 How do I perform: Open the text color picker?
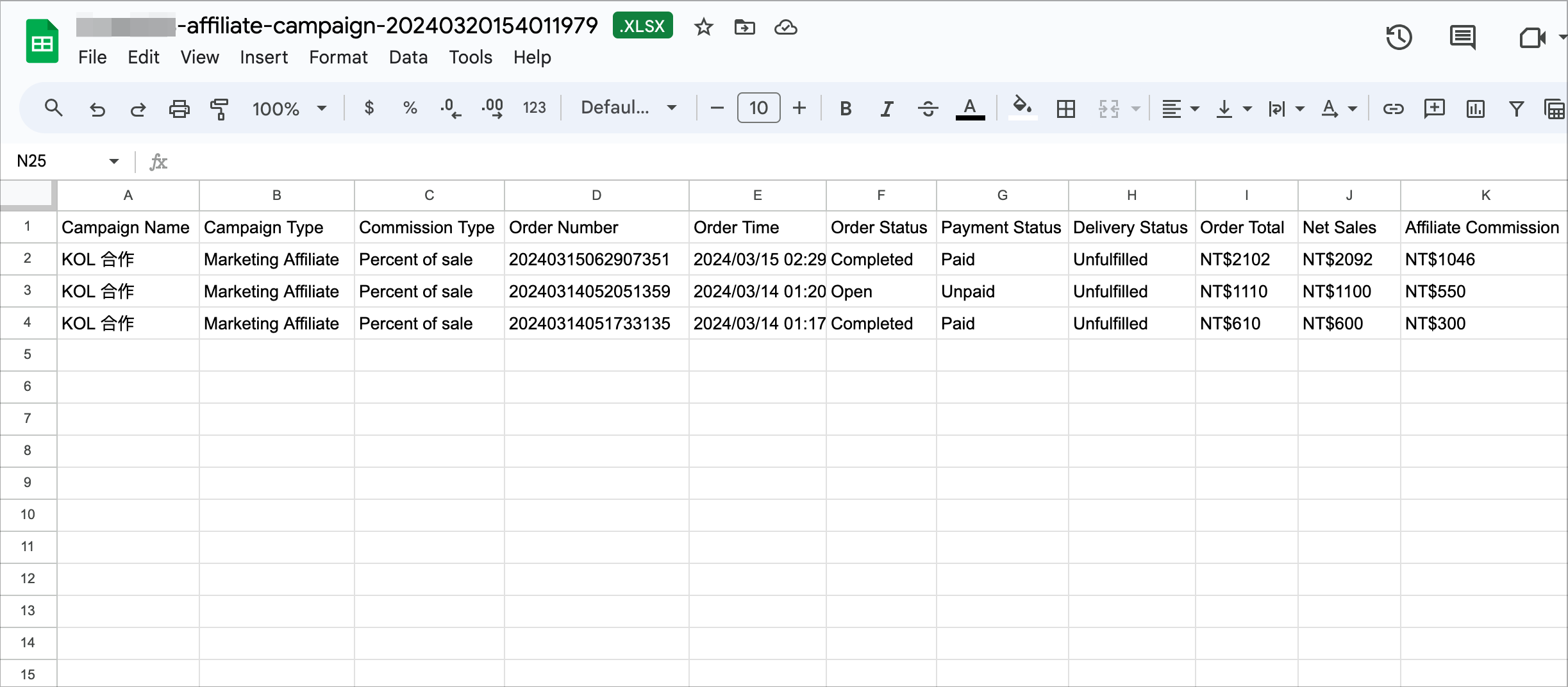coord(970,108)
